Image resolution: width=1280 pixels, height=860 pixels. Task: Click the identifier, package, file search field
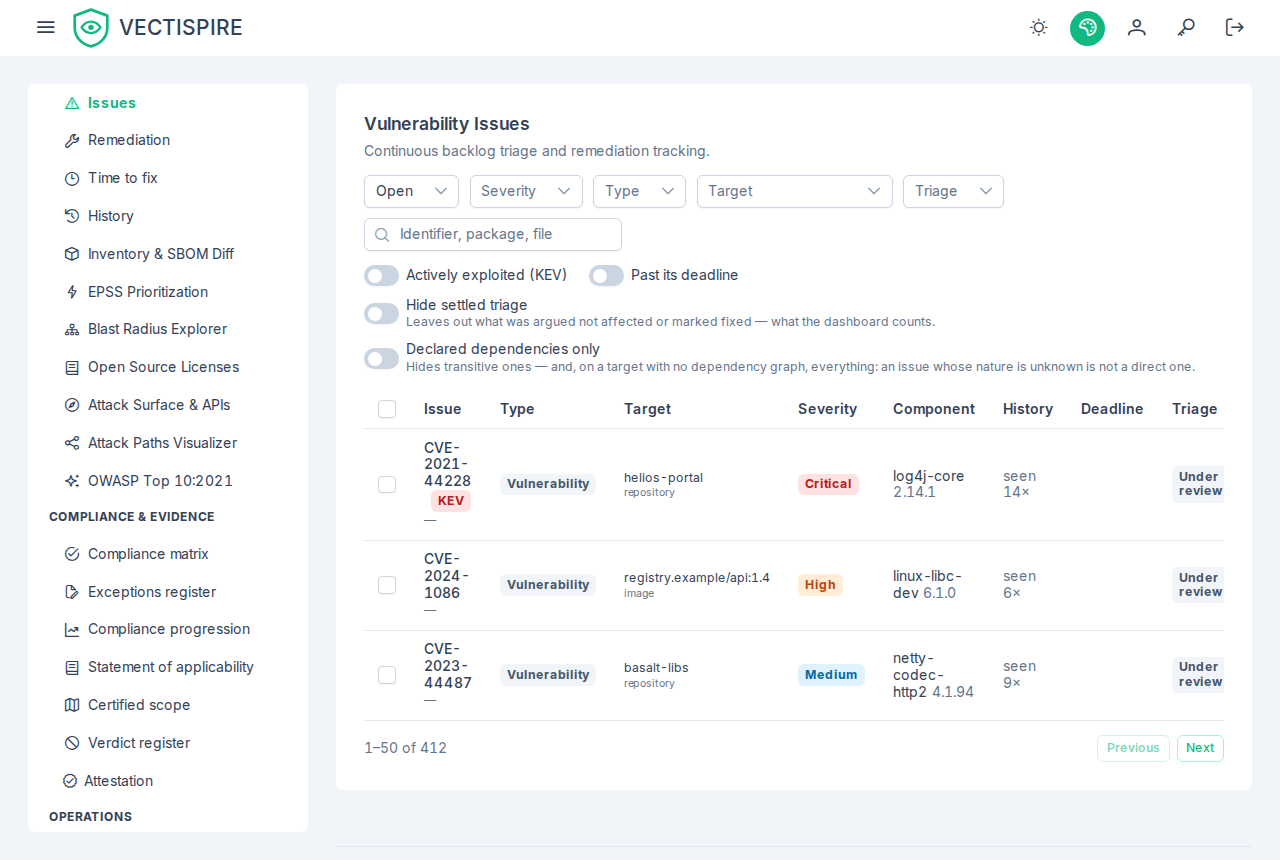click(x=493, y=234)
